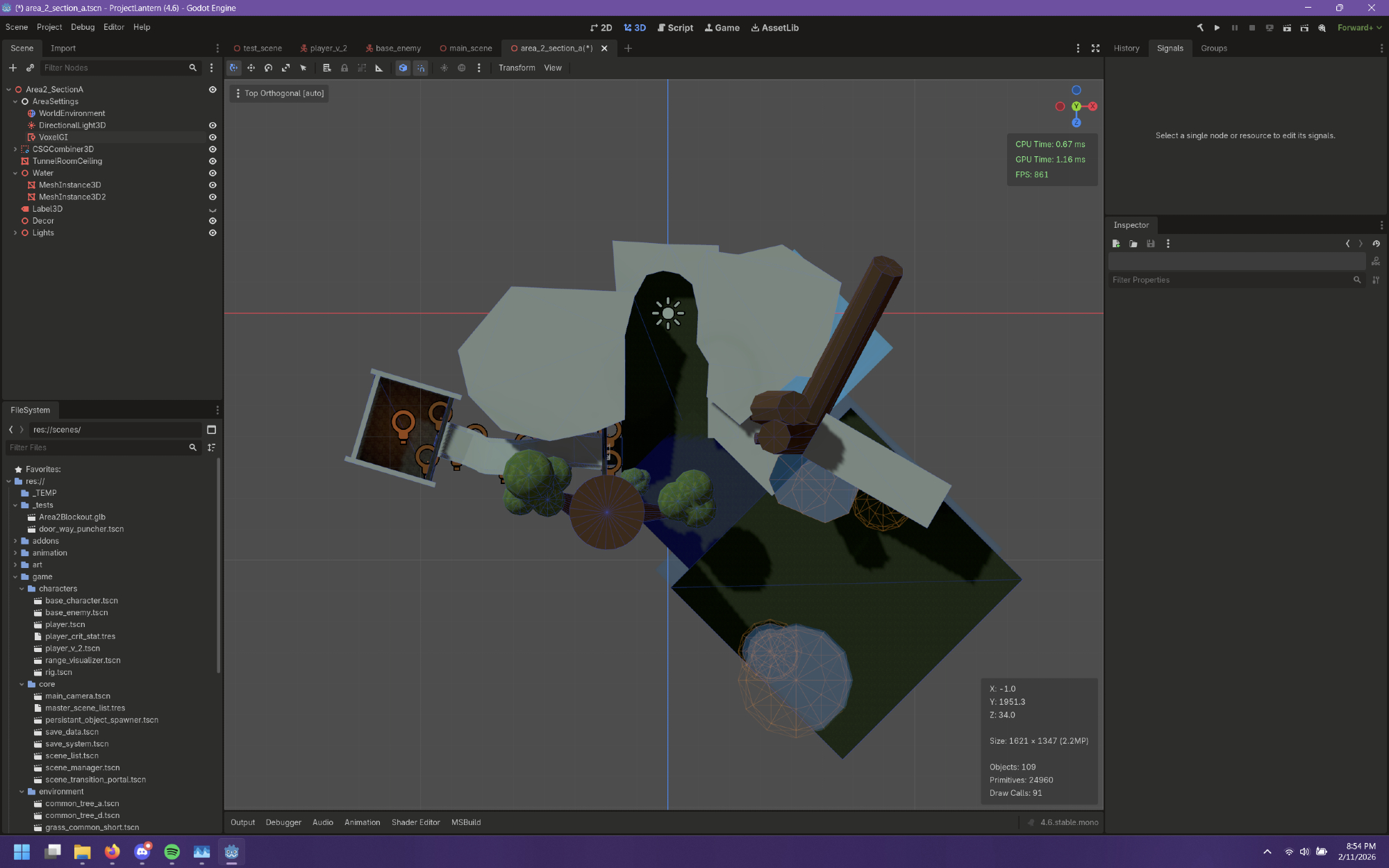This screenshot has width=1389, height=868.
Task: Open the Top Orthogonal view menu
Action: coord(279,94)
